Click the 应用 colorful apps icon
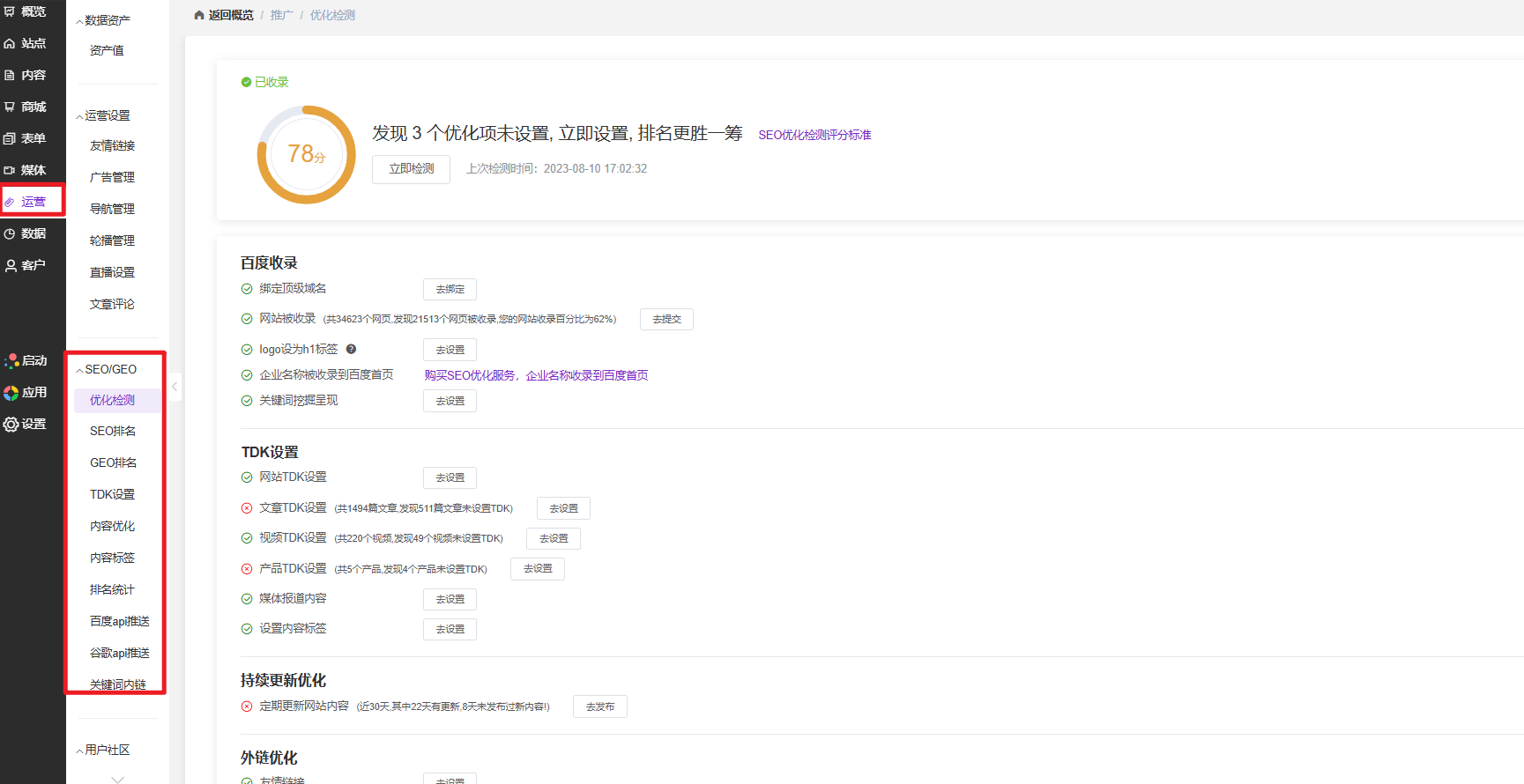This screenshot has height=784, width=1524. 11,393
